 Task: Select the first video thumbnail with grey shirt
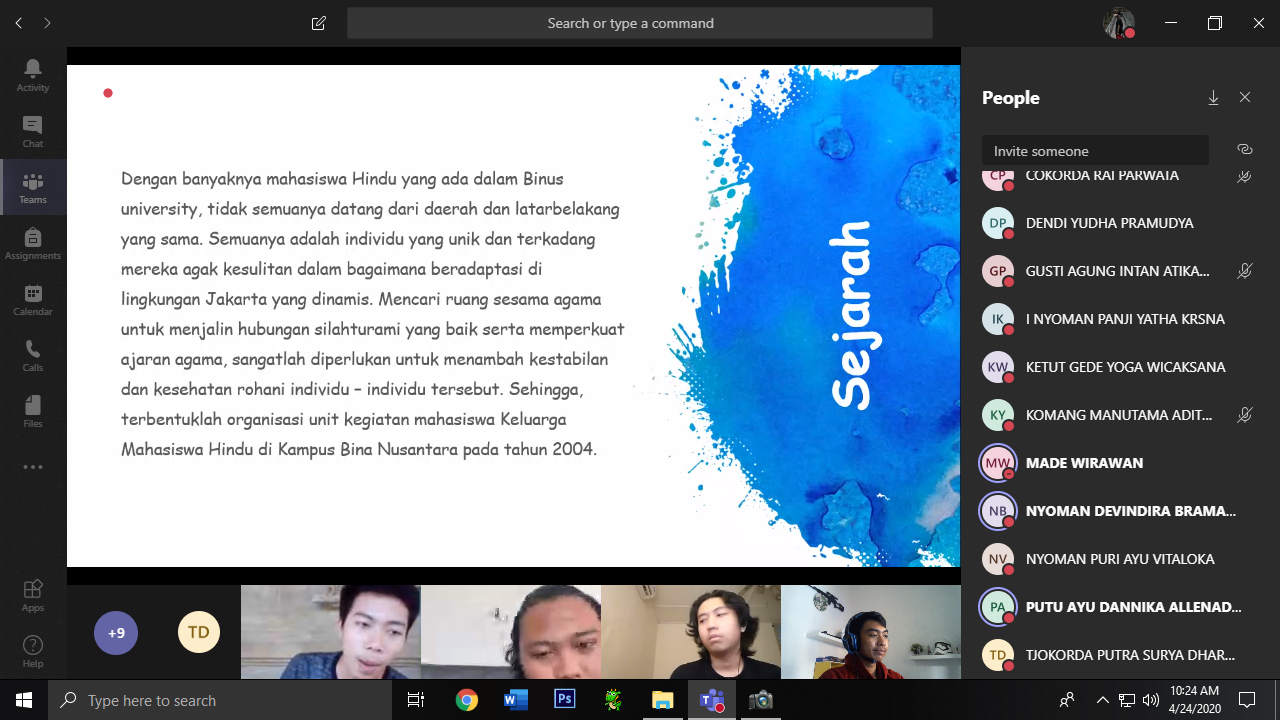[331, 632]
